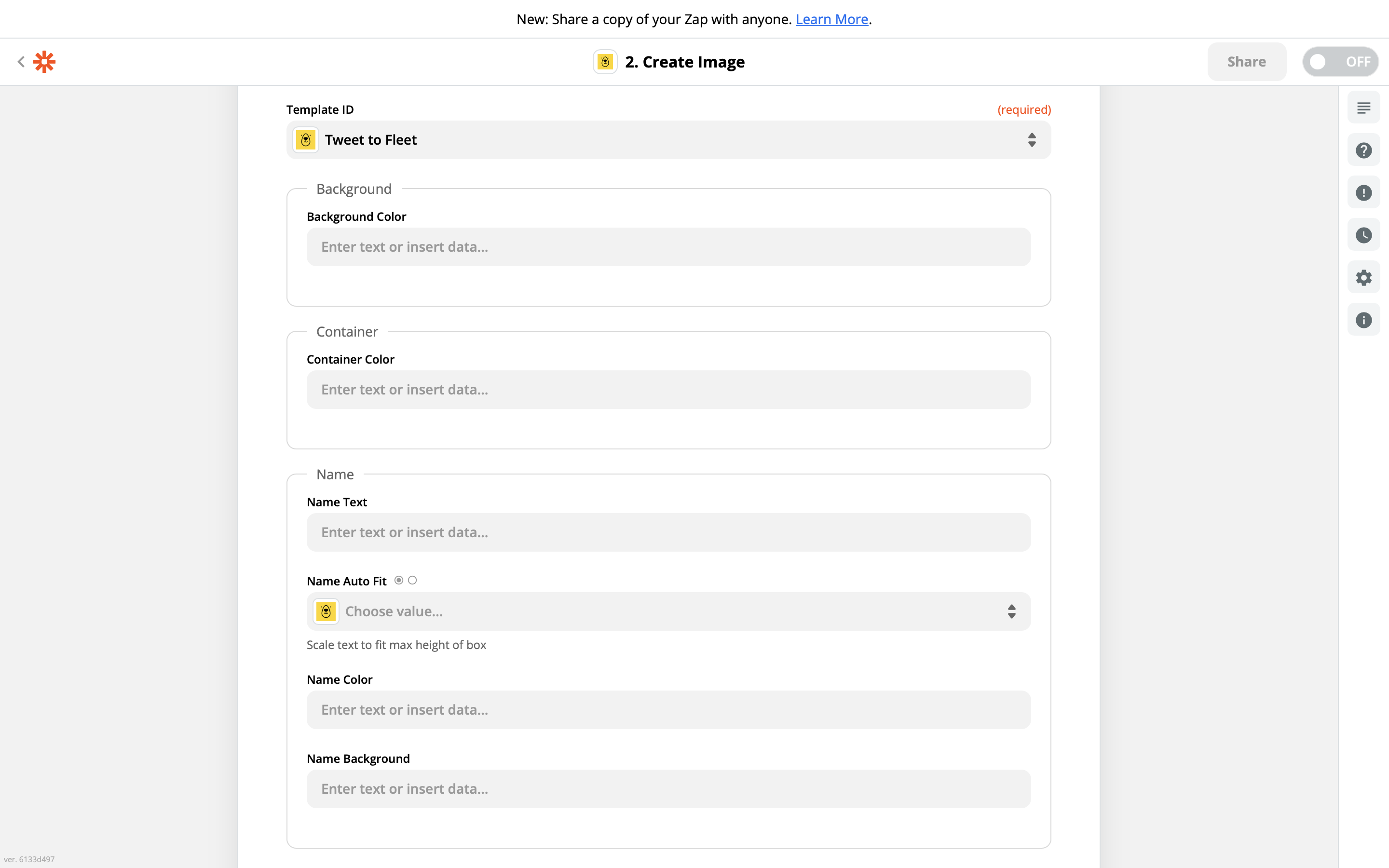Click the Bannerbear icon beside Create Image title

coord(605,61)
